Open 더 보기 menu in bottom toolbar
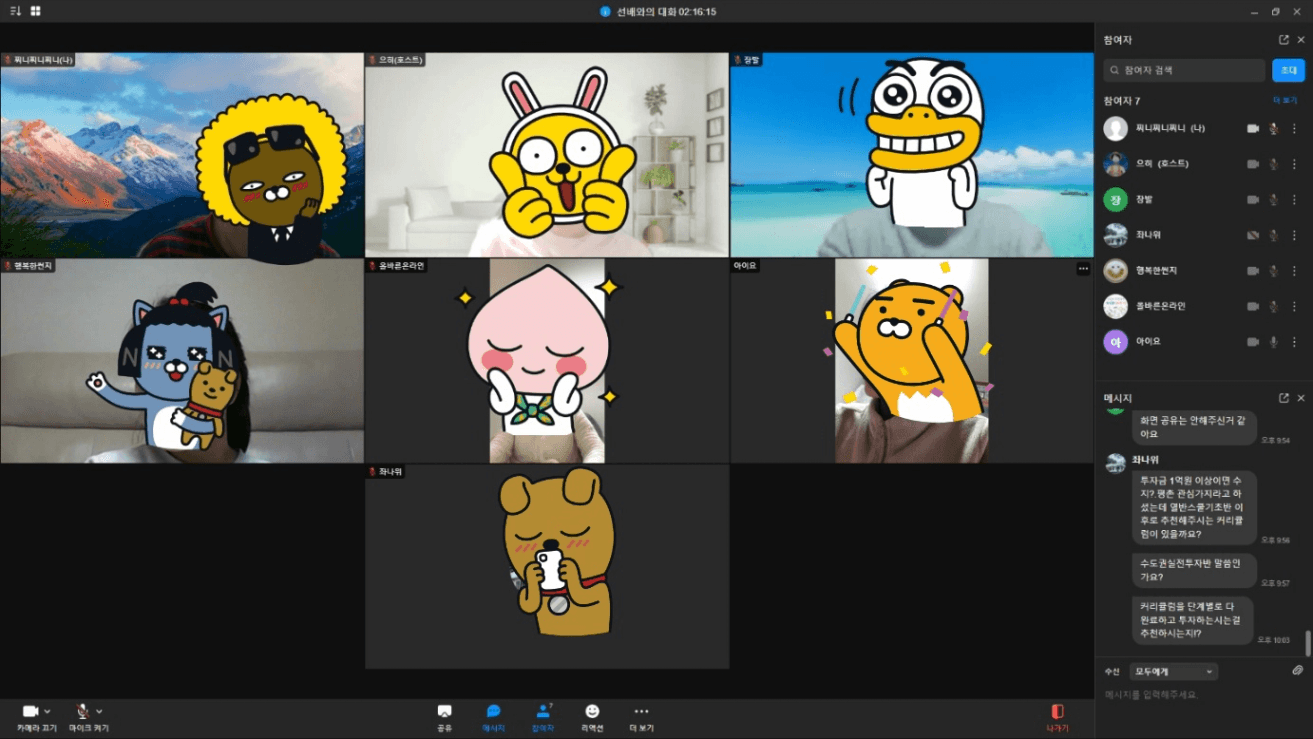Image resolution: width=1313 pixels, height=739 pixels. (641, 717)
